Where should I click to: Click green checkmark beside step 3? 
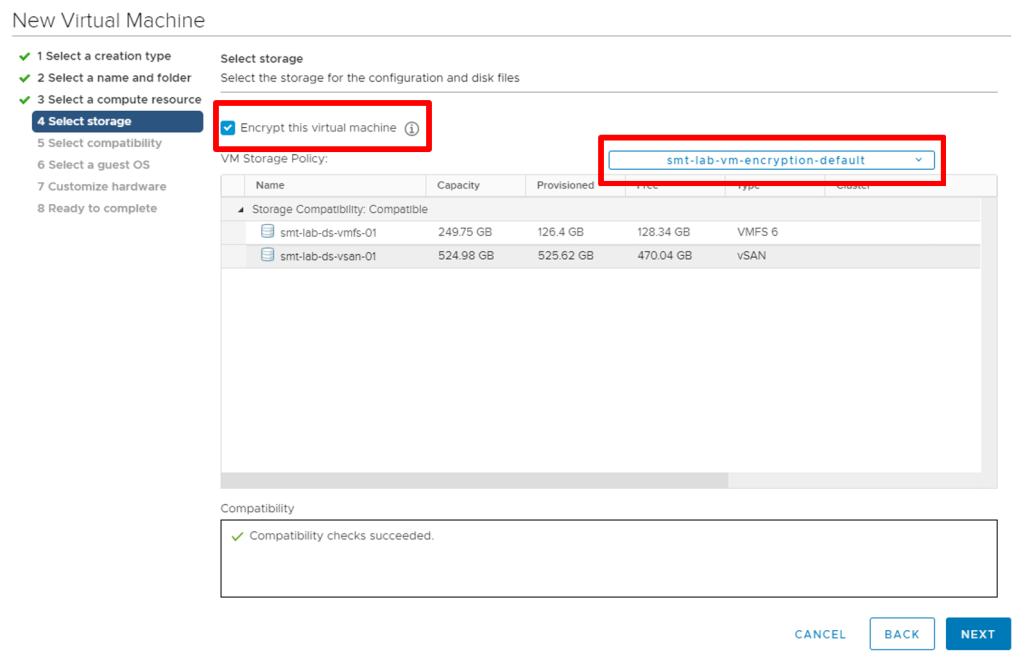pos(24,100)
